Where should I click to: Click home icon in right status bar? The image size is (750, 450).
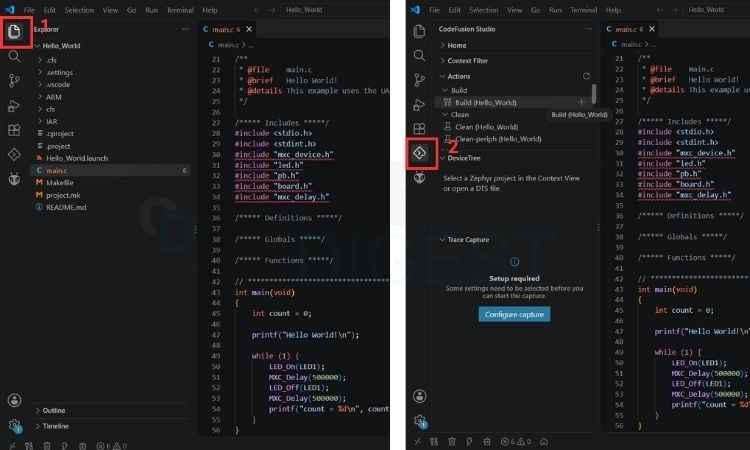[544, 441]
